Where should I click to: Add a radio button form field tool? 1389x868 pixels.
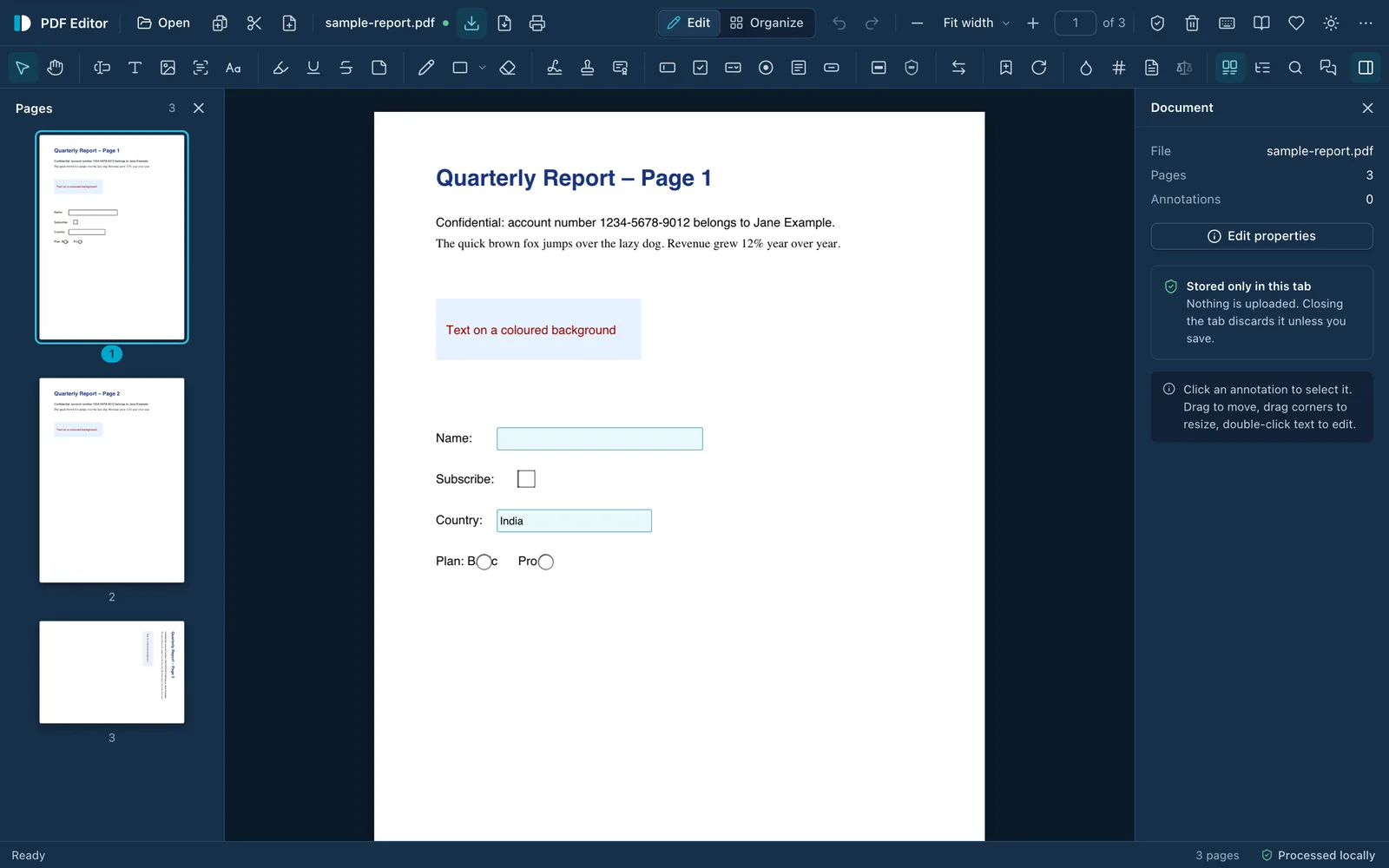coord(766,68)
